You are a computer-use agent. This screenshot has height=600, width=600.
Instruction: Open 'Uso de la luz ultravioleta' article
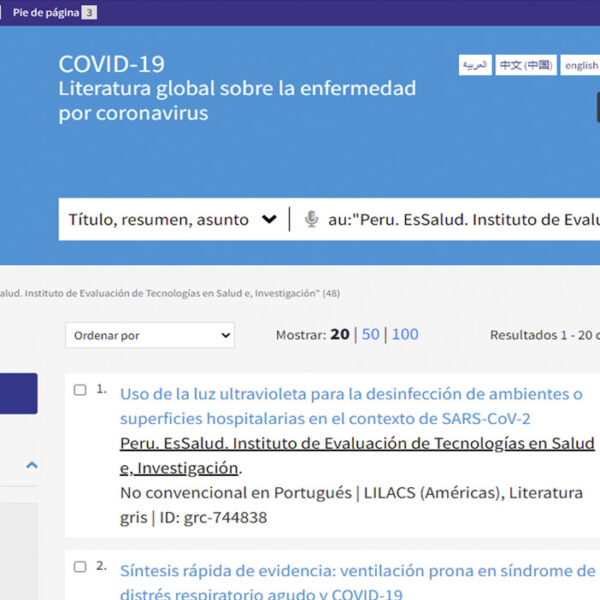coord(351,406)
